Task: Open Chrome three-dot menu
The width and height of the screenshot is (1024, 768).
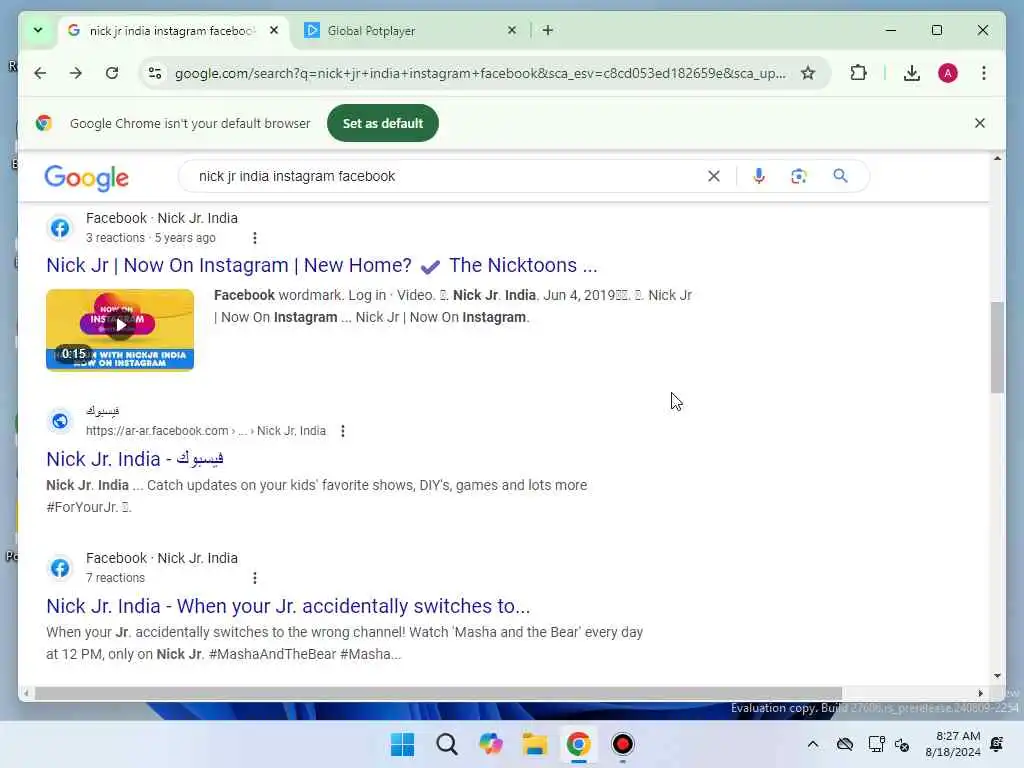Action: click(984, 73)
